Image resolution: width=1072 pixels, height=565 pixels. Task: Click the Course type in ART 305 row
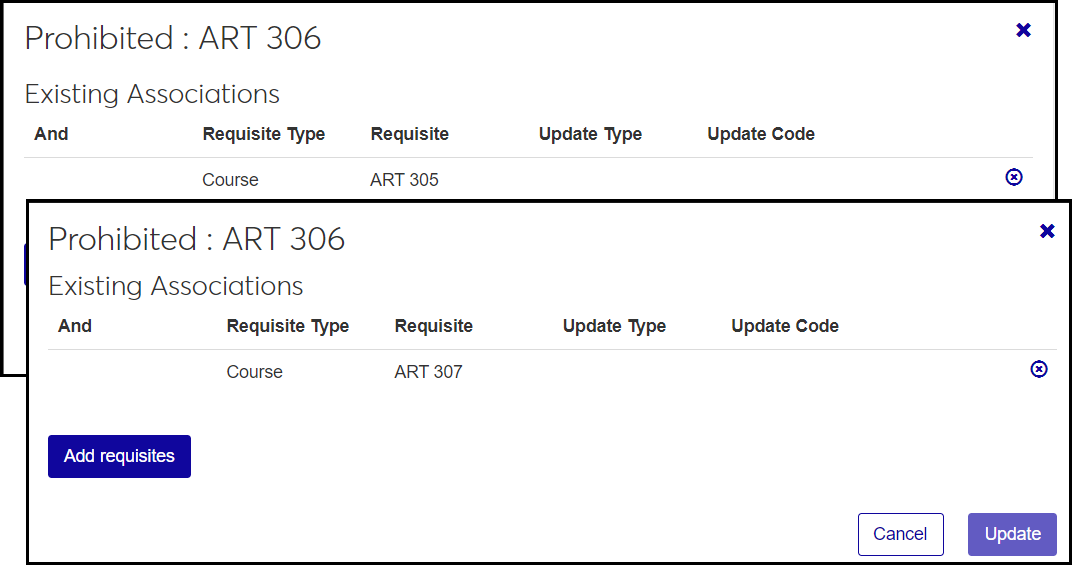point(230,180)
